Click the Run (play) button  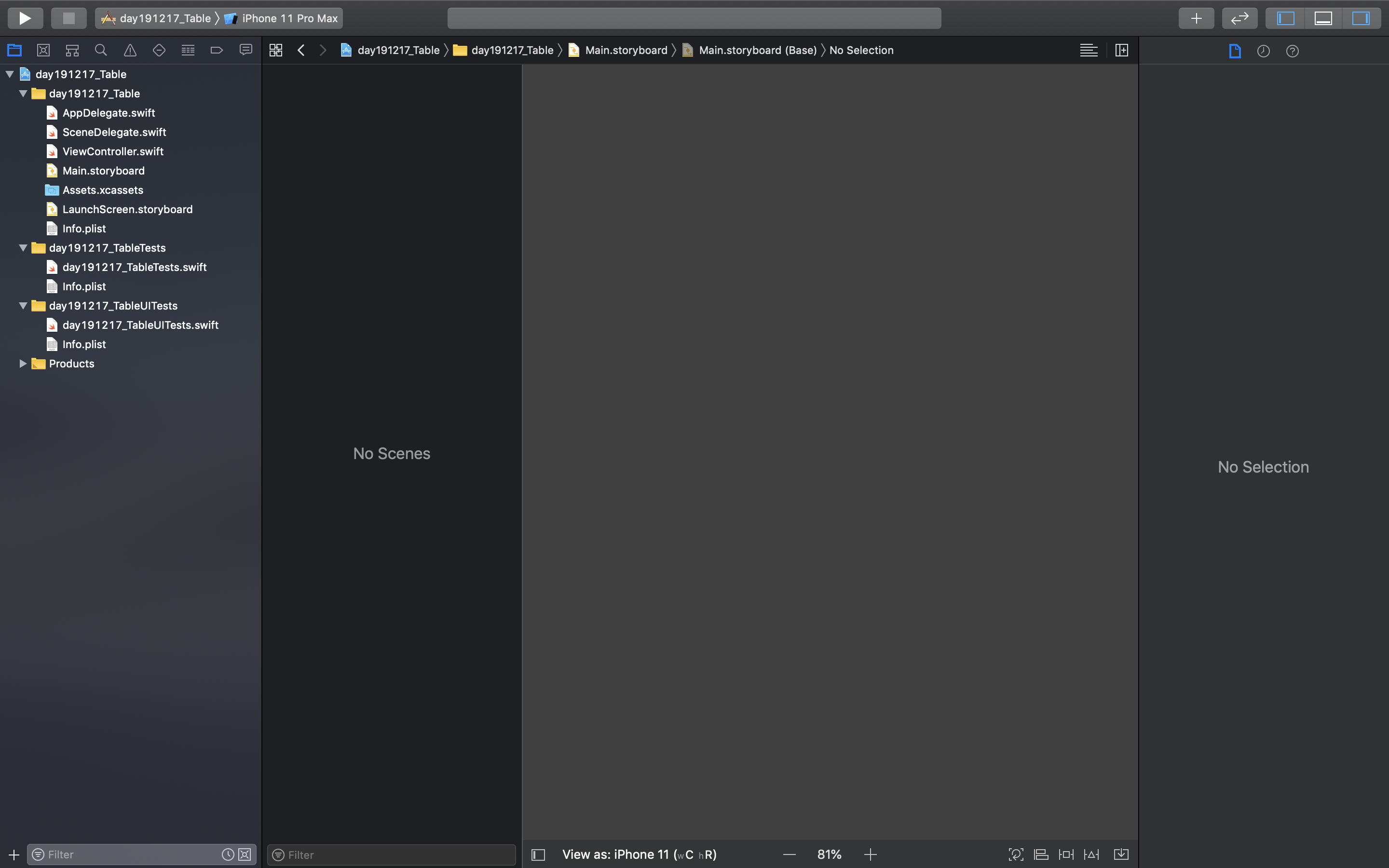coord(25,18)
